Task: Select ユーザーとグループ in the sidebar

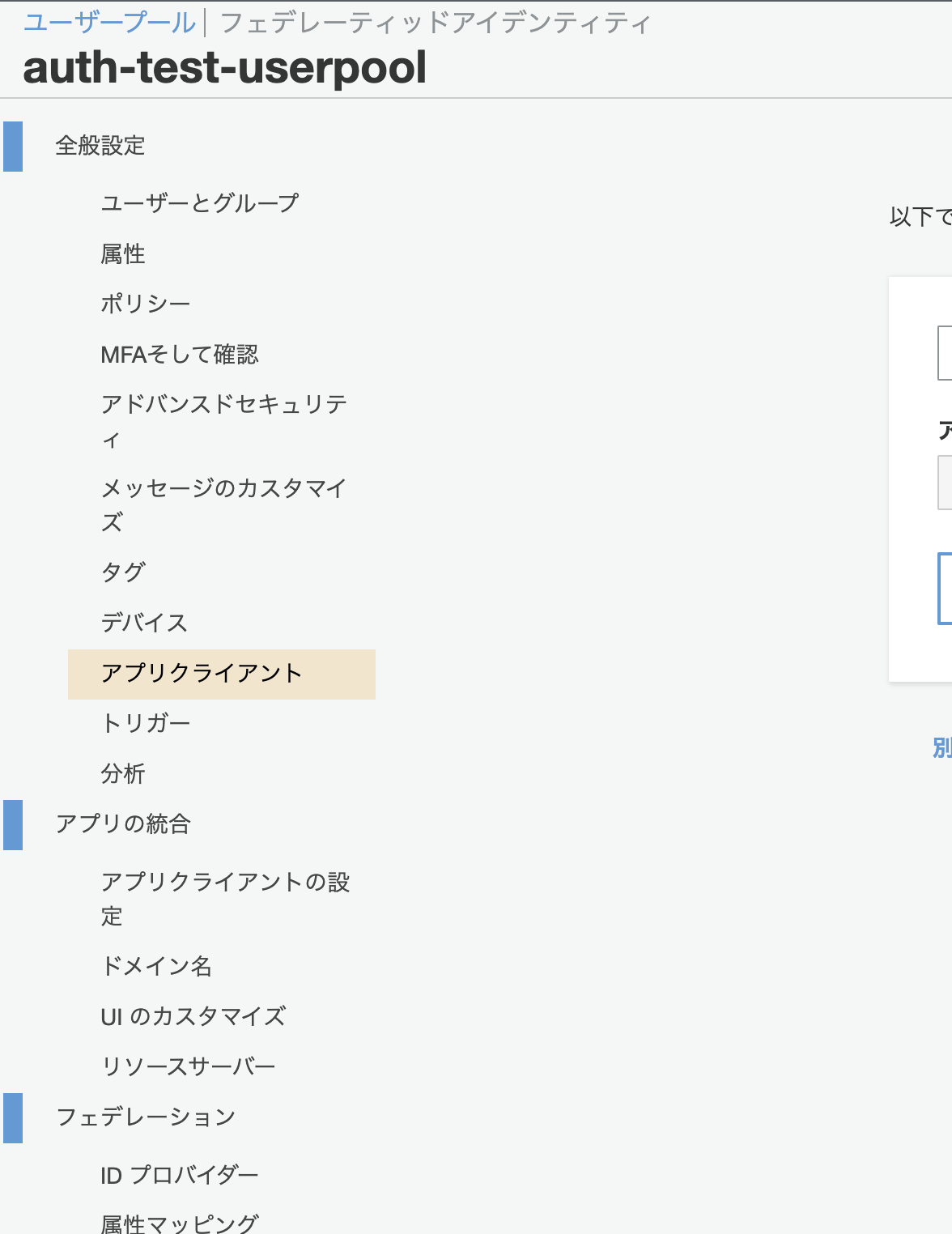Action: click(199, 203)
